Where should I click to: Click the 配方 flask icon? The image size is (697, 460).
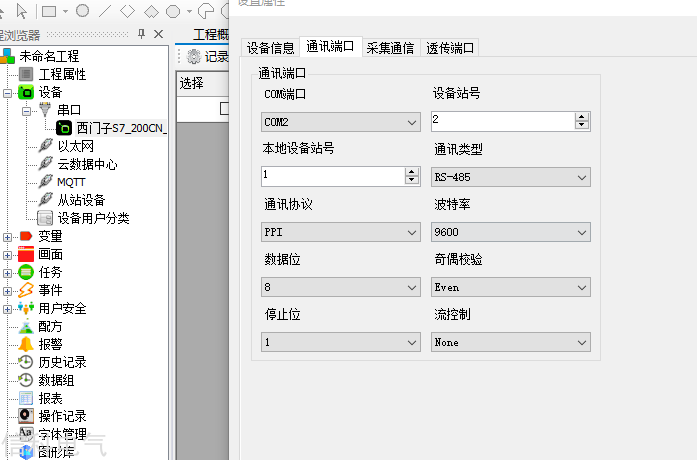click(x=26, y=326)
